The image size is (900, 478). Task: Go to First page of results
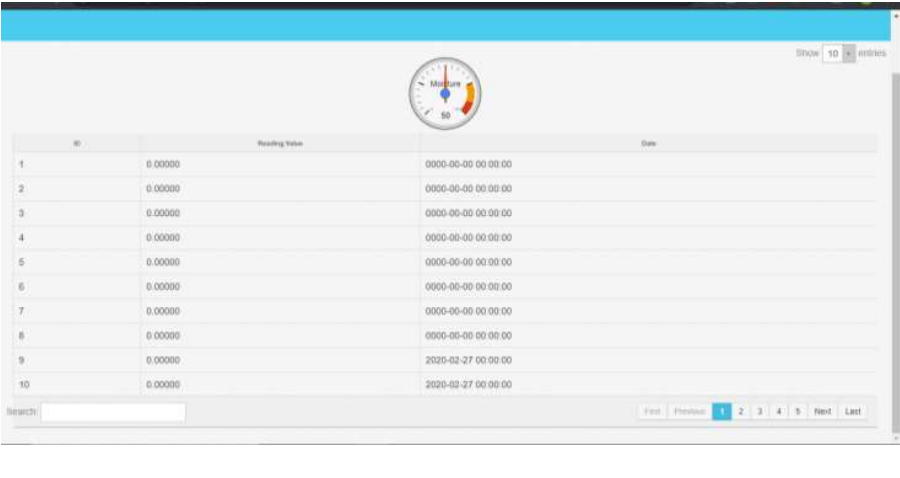tap(652, 411)
